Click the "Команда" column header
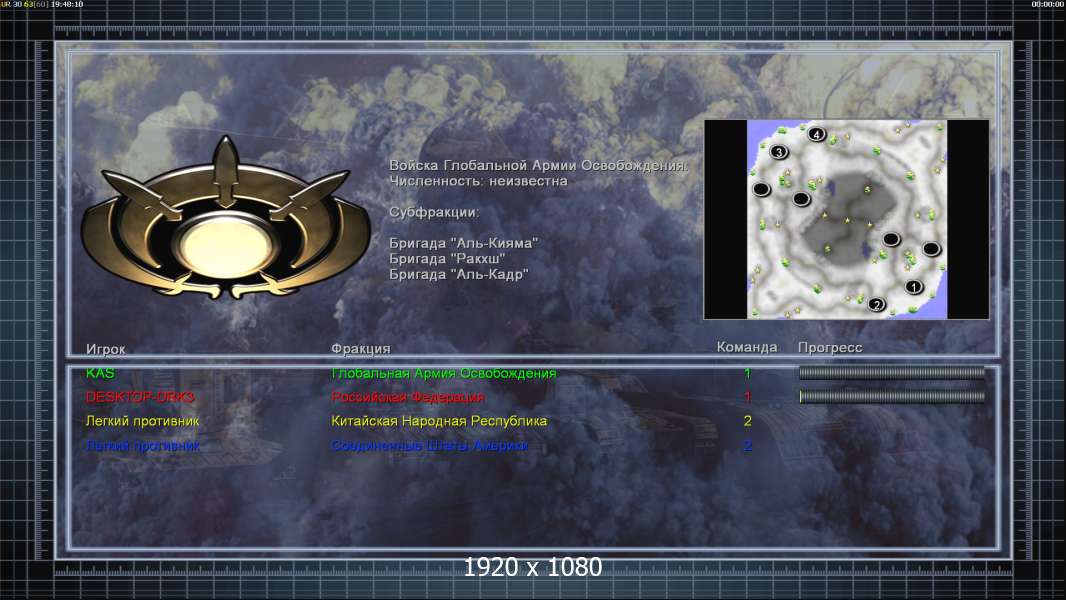Screen dimensions: 1066x600 (746, 347)
